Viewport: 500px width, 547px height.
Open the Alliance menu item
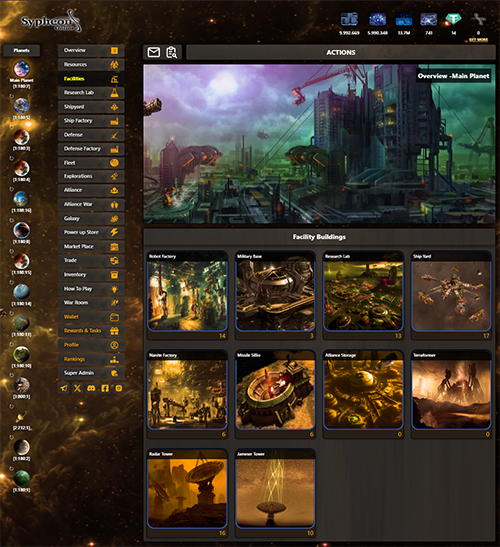(x=91, y=190)
